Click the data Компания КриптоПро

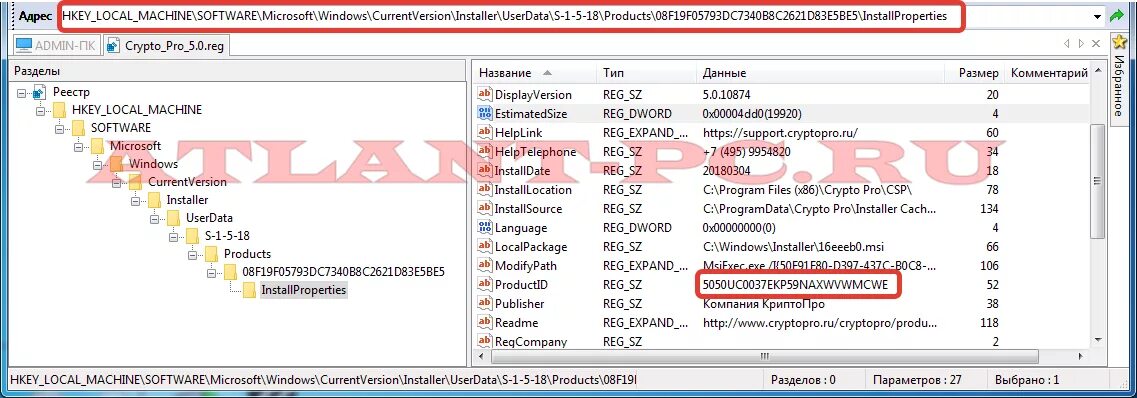(764, 304)
